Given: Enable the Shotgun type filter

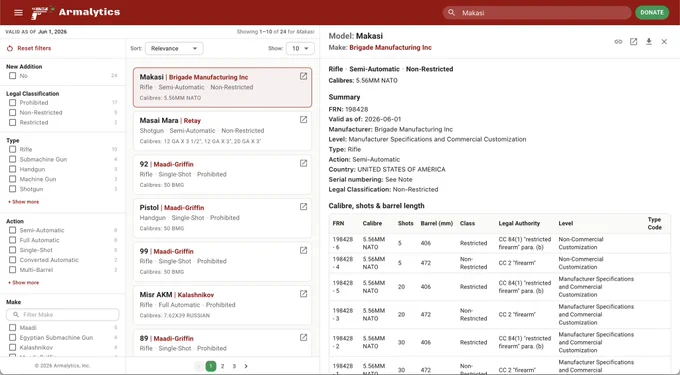Looking at the screenshot, I should 13,189.
